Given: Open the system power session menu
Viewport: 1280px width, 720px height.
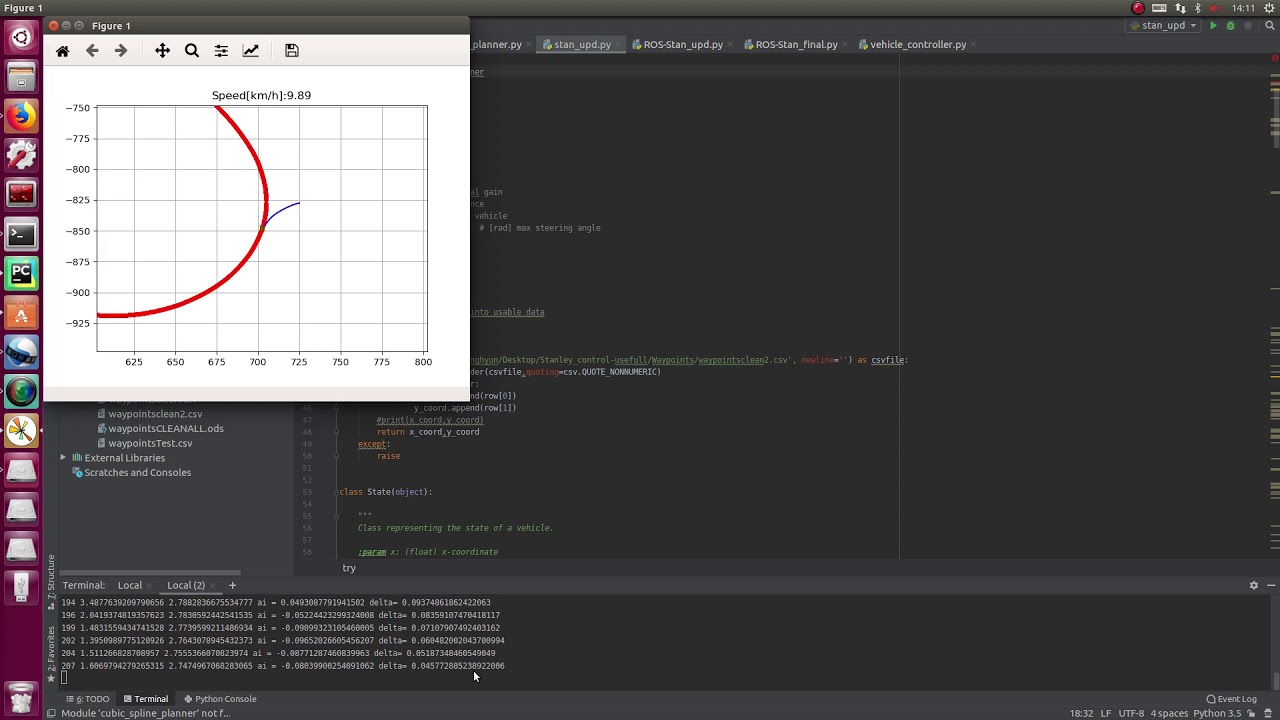Looking at the screenshot, I should 1267,8.
